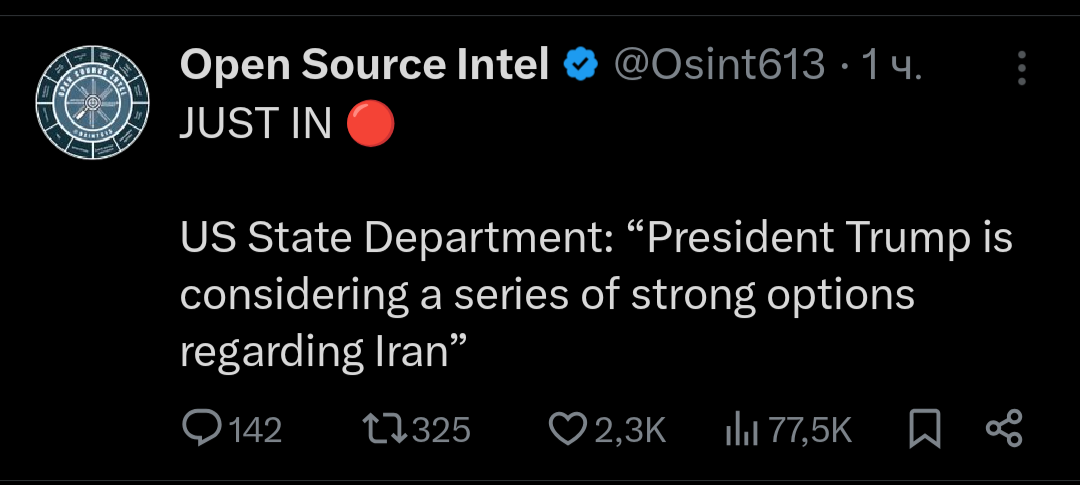Image resolution: width=1080 pixels, height=485 pixels.
Task: Reply to the Open Source Intel tweet
Action: coord(204,429)
